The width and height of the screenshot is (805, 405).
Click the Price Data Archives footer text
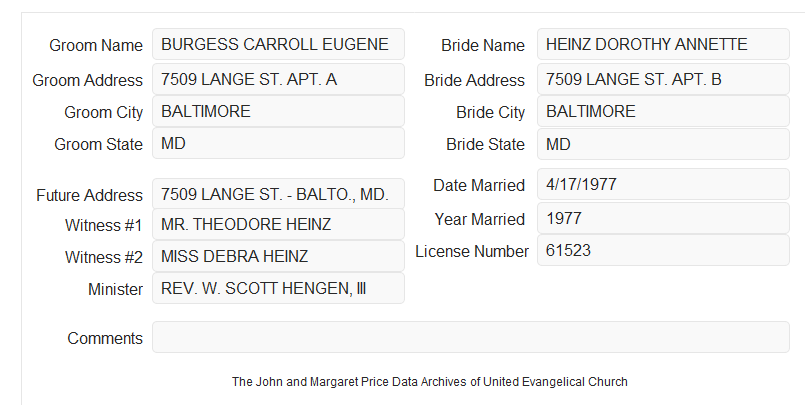pos(430,382)
